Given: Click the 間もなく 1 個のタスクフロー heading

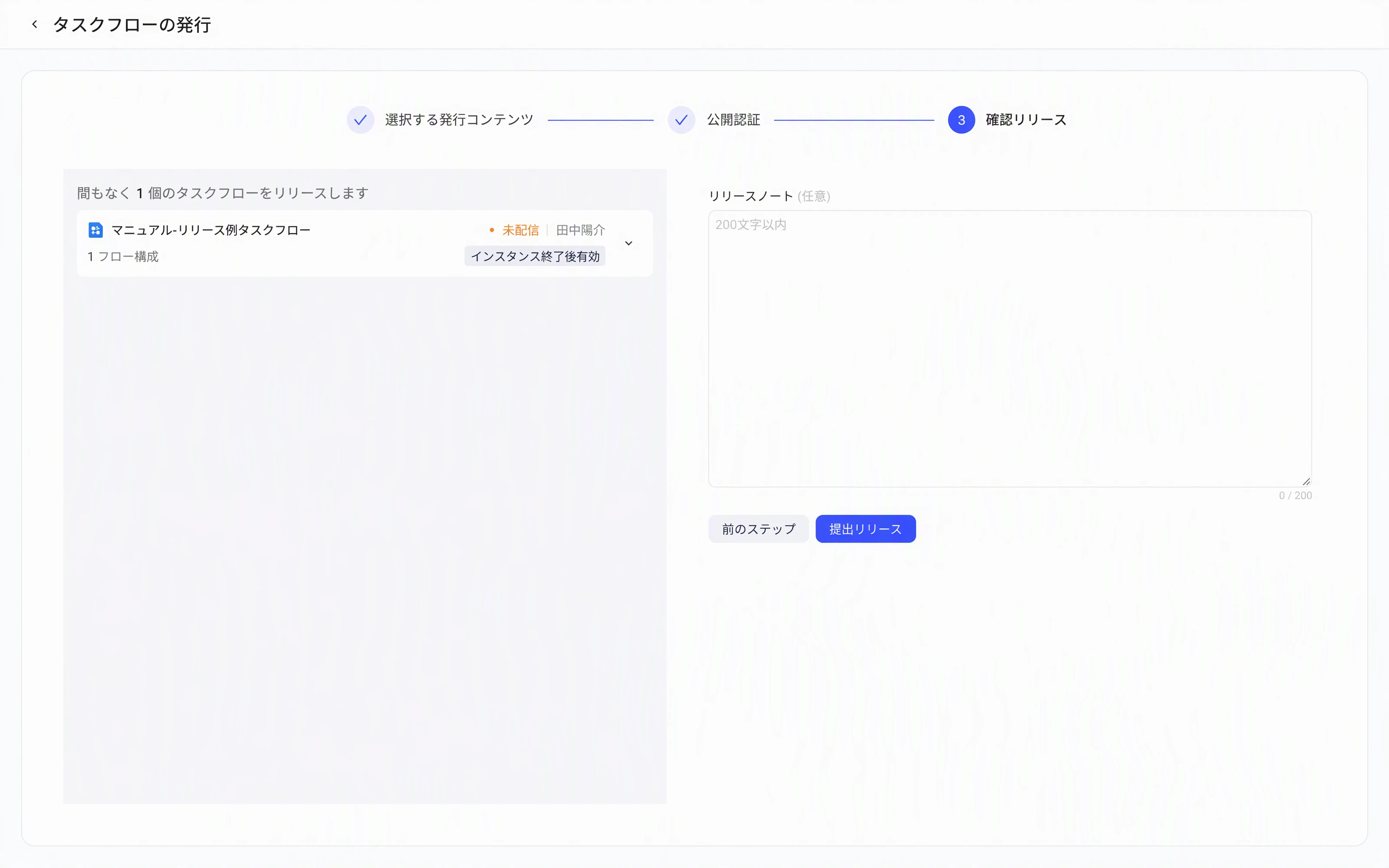Looking at the screenshot, I should point(223,193).
